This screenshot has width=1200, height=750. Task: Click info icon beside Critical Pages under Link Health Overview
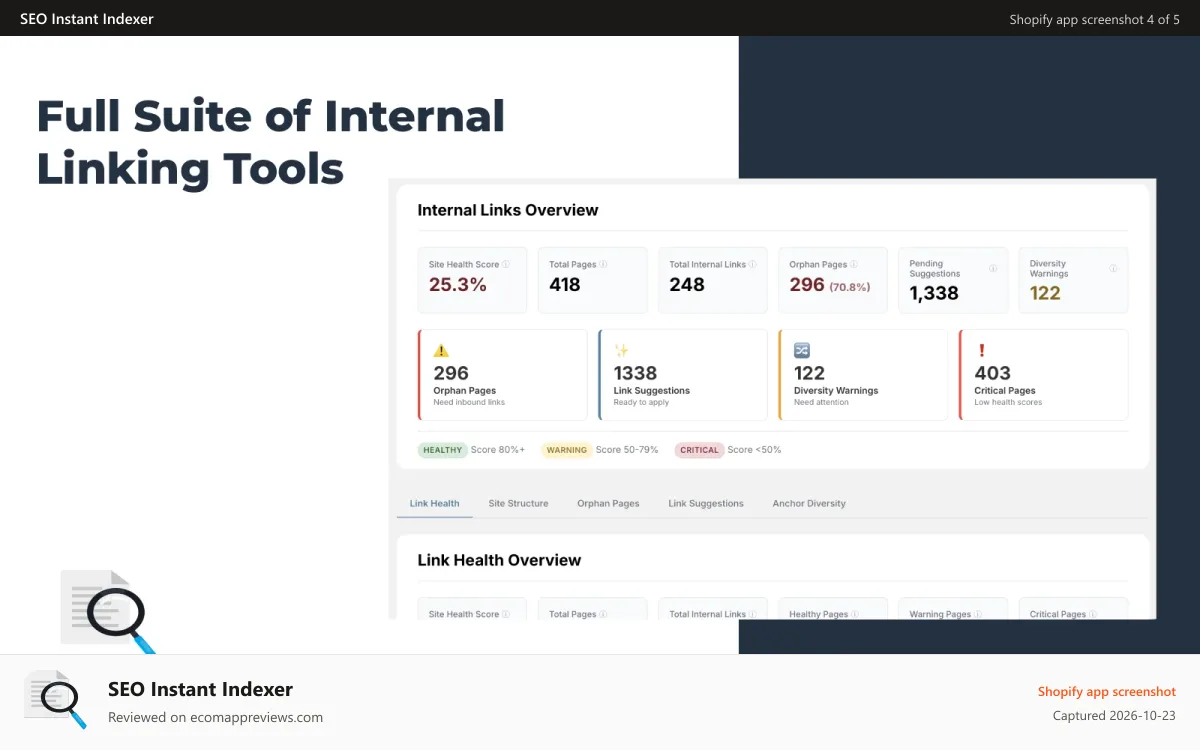tap(1093, 614)
